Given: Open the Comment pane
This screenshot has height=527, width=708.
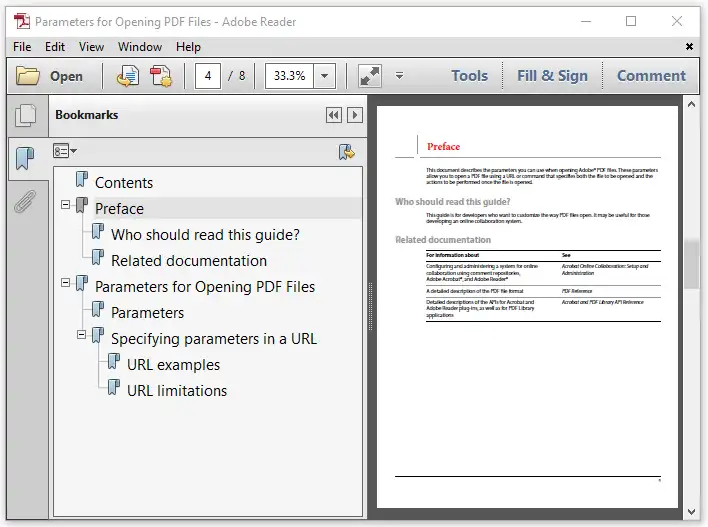Looking at the screenshot, I should (651, 76).
